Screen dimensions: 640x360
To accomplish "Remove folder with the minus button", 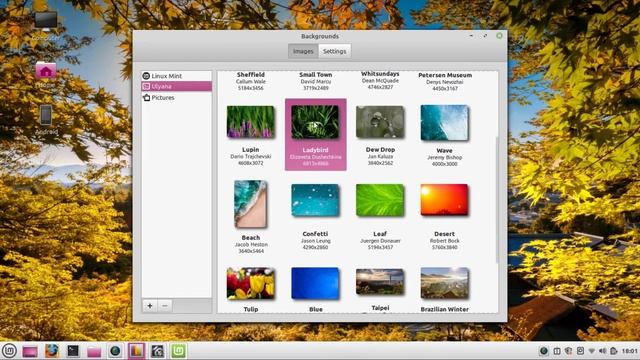I will pyautogui.click(x=164, y=306).
